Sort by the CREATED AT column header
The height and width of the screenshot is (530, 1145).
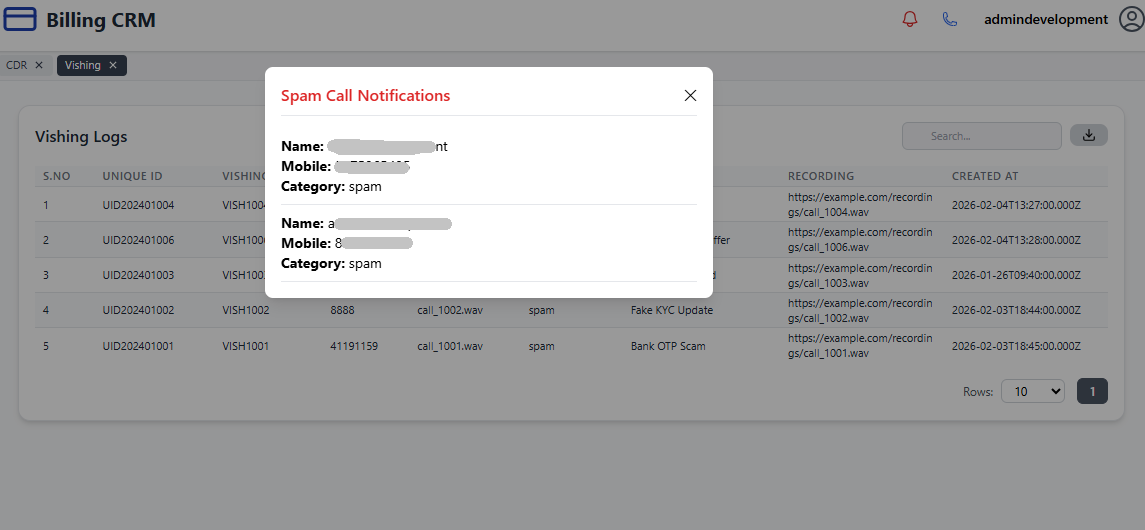tap(985, 176)
